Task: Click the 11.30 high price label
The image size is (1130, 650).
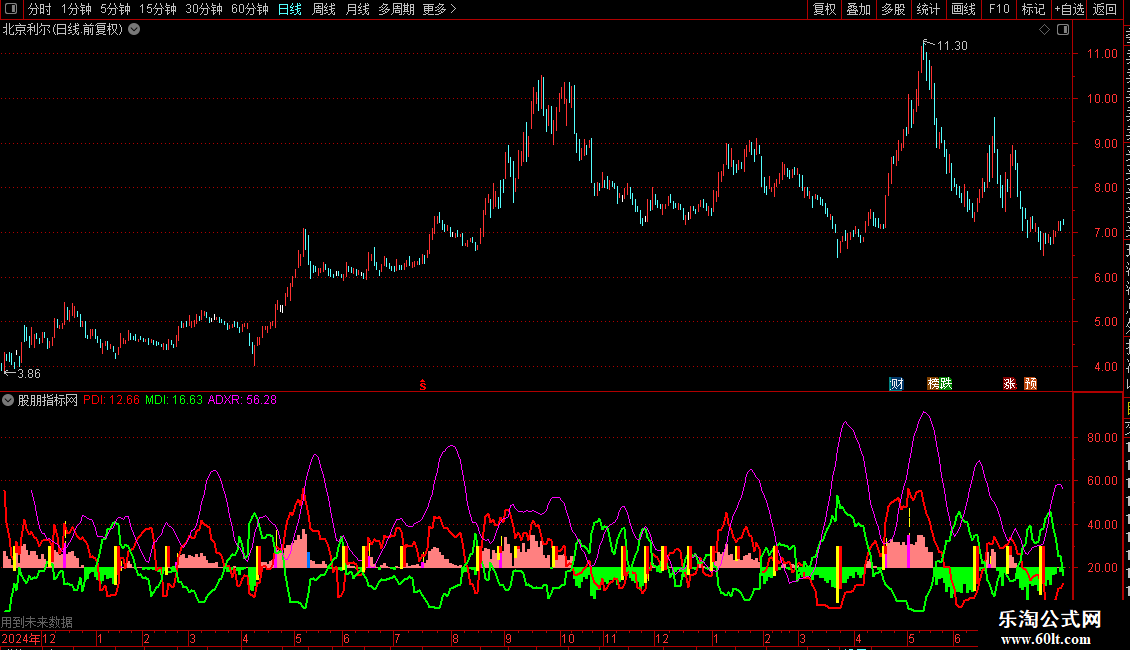Action: pyautogui.click(x=952, y=45)
